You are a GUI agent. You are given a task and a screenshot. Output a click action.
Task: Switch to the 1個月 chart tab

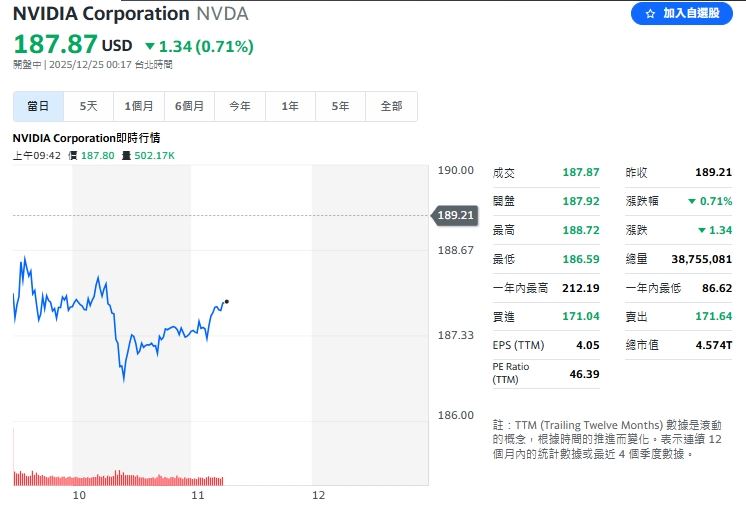tap(139, 106)
